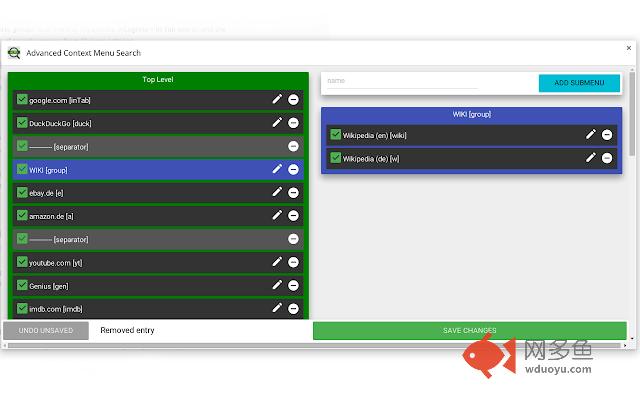Edit the DuckDuckGo [duck] entry
Viewport: 640px width, 400px height.
[x=277, y=122]
